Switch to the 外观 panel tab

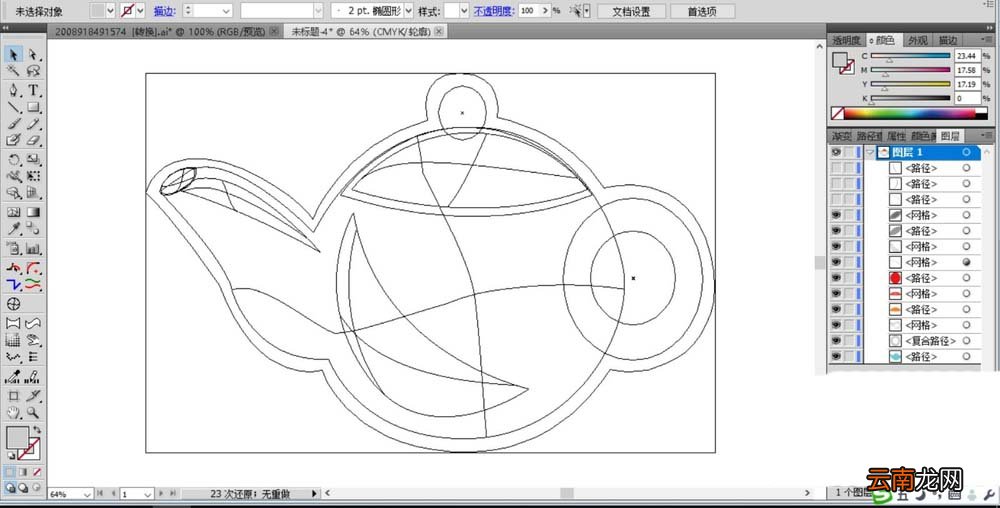(x=918, y=40)
